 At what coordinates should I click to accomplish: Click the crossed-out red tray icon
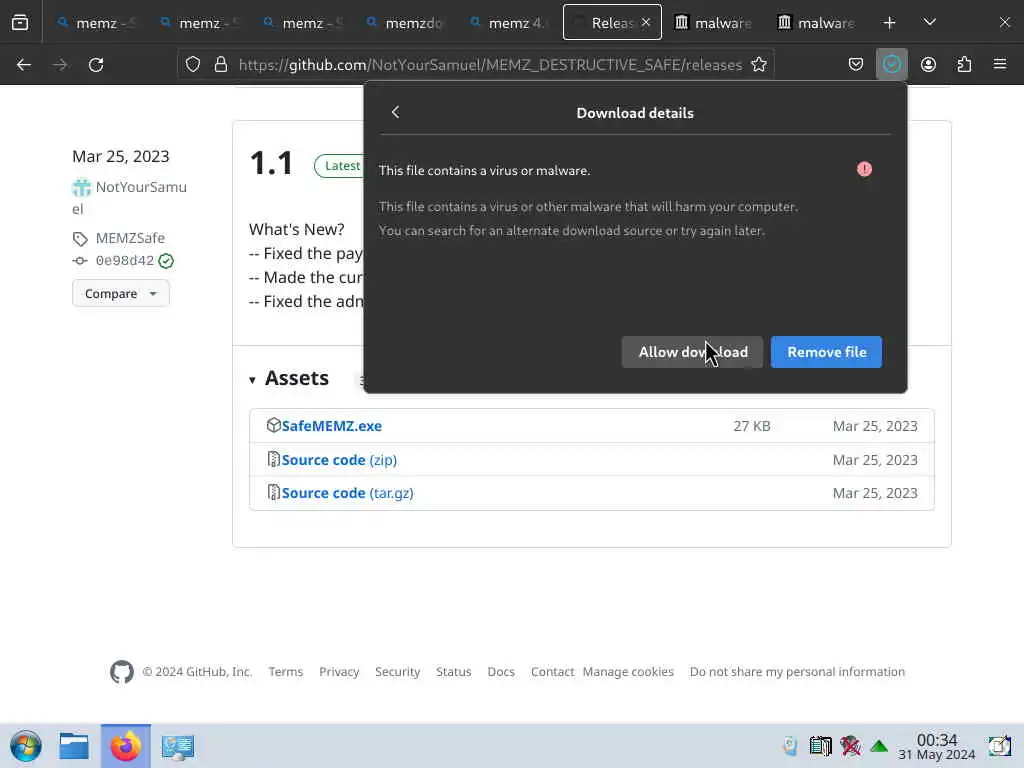(x=850, y=746)
